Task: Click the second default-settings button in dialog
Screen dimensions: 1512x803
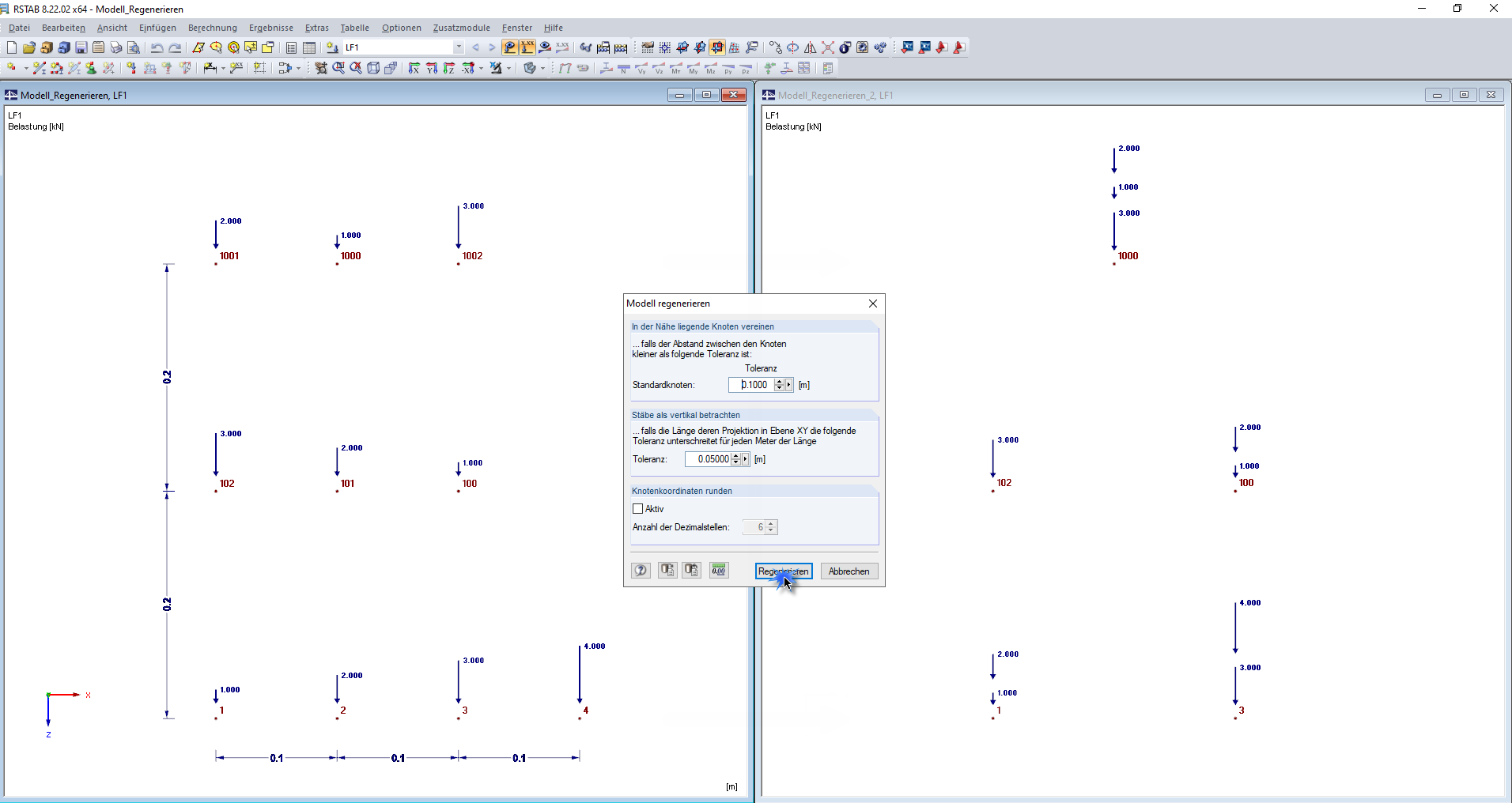Action: (692, 571)
